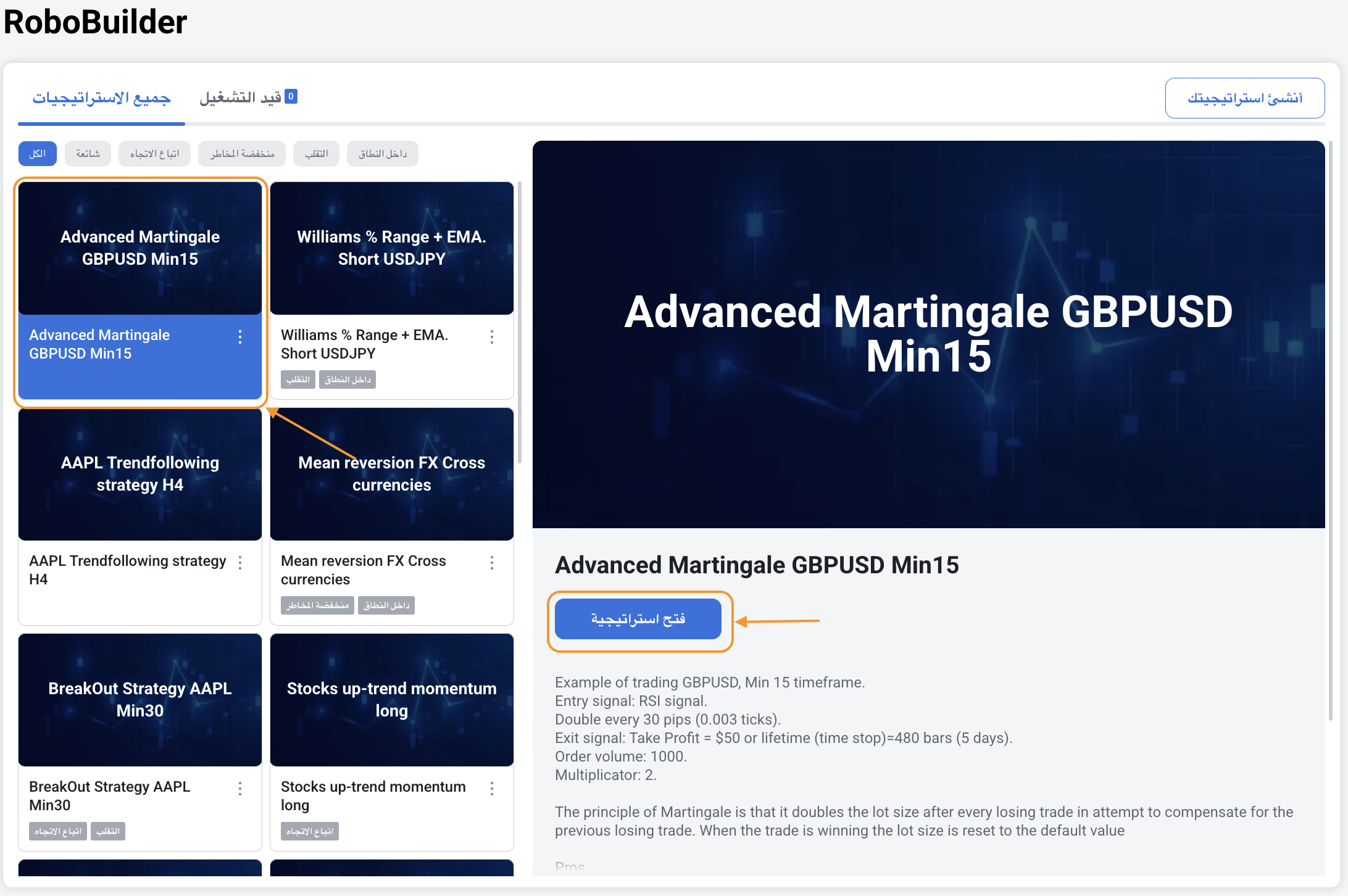Image resolution: width=1348 pixels, height=896 pixels.
Task: Select the AAPL Trendfollowing strategy H4 thumbnail
Action: (x=140, y=474)
